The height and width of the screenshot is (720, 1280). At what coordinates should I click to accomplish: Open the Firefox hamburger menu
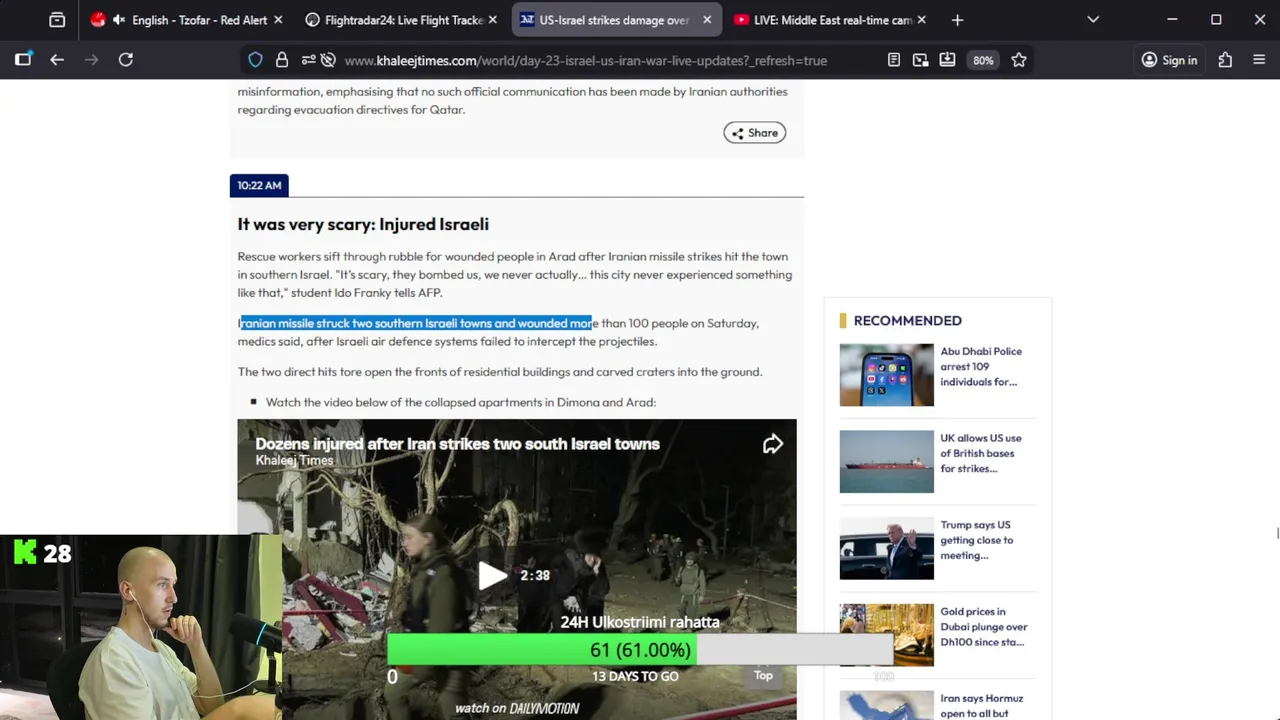[1259, 60]
